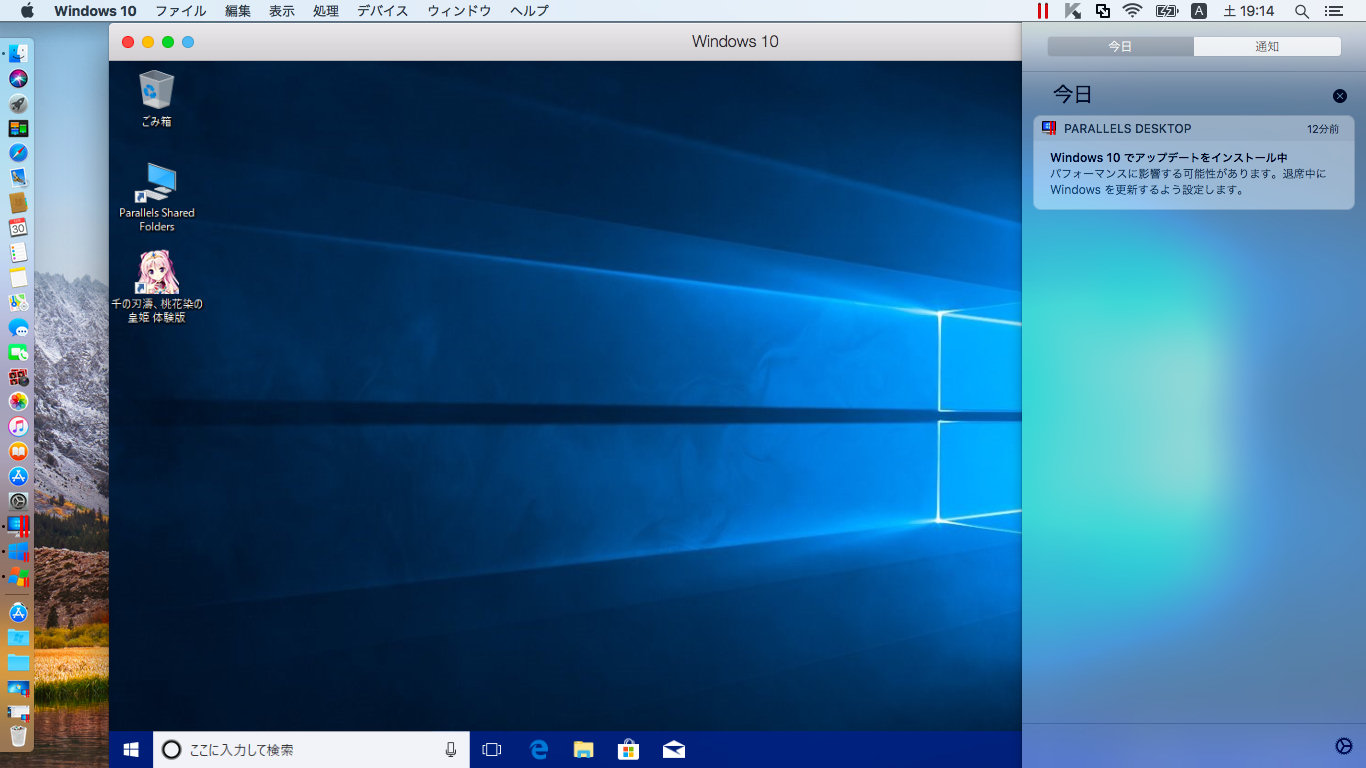Open iBooks from the Dock

coord(18,451)
